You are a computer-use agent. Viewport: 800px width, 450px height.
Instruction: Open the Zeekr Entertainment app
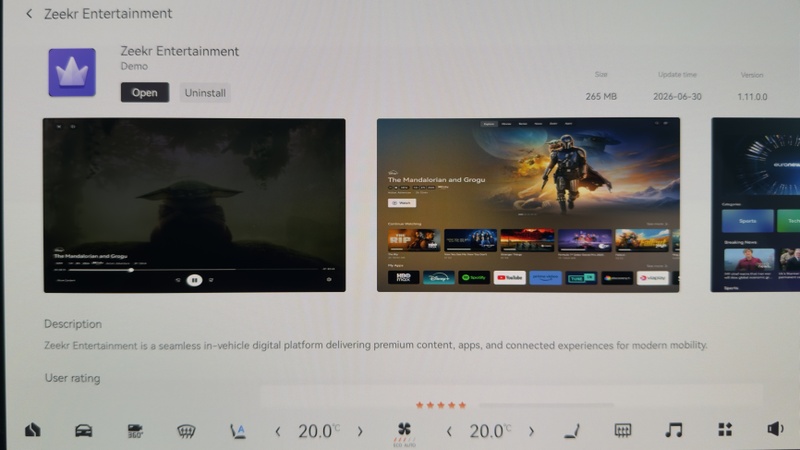click(x=145, y=92)
